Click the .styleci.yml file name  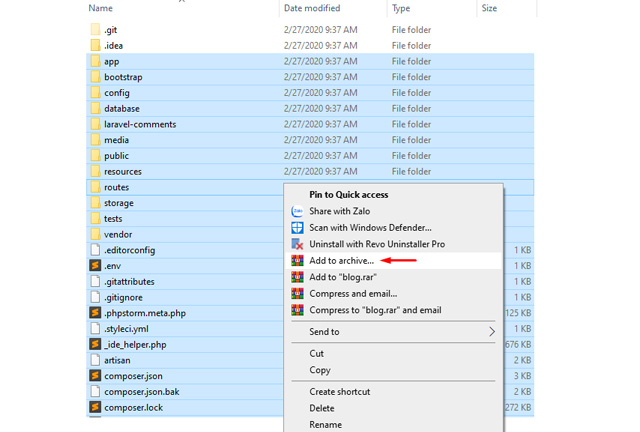(x=126, y=329)
